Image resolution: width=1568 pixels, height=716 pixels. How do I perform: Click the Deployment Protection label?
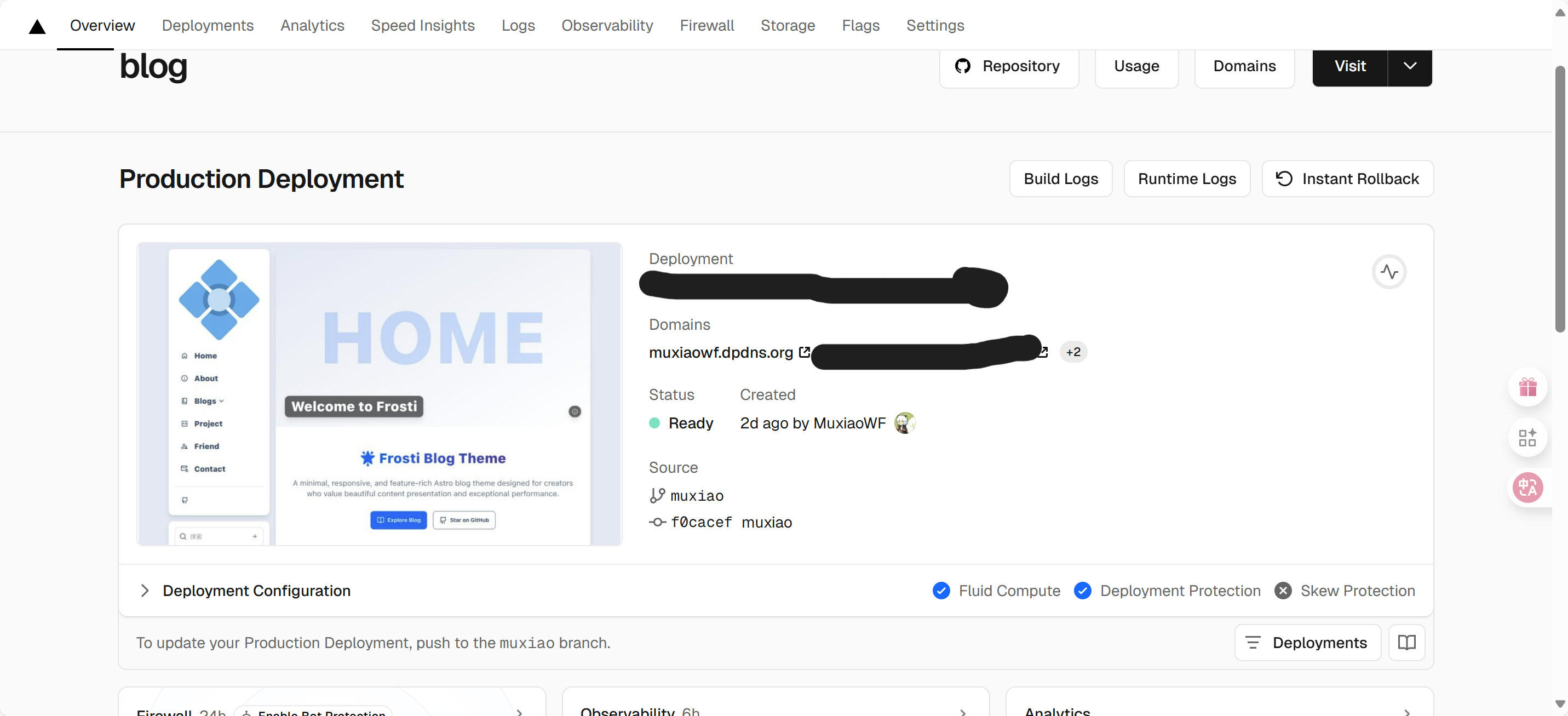(x=1180, y=591)
